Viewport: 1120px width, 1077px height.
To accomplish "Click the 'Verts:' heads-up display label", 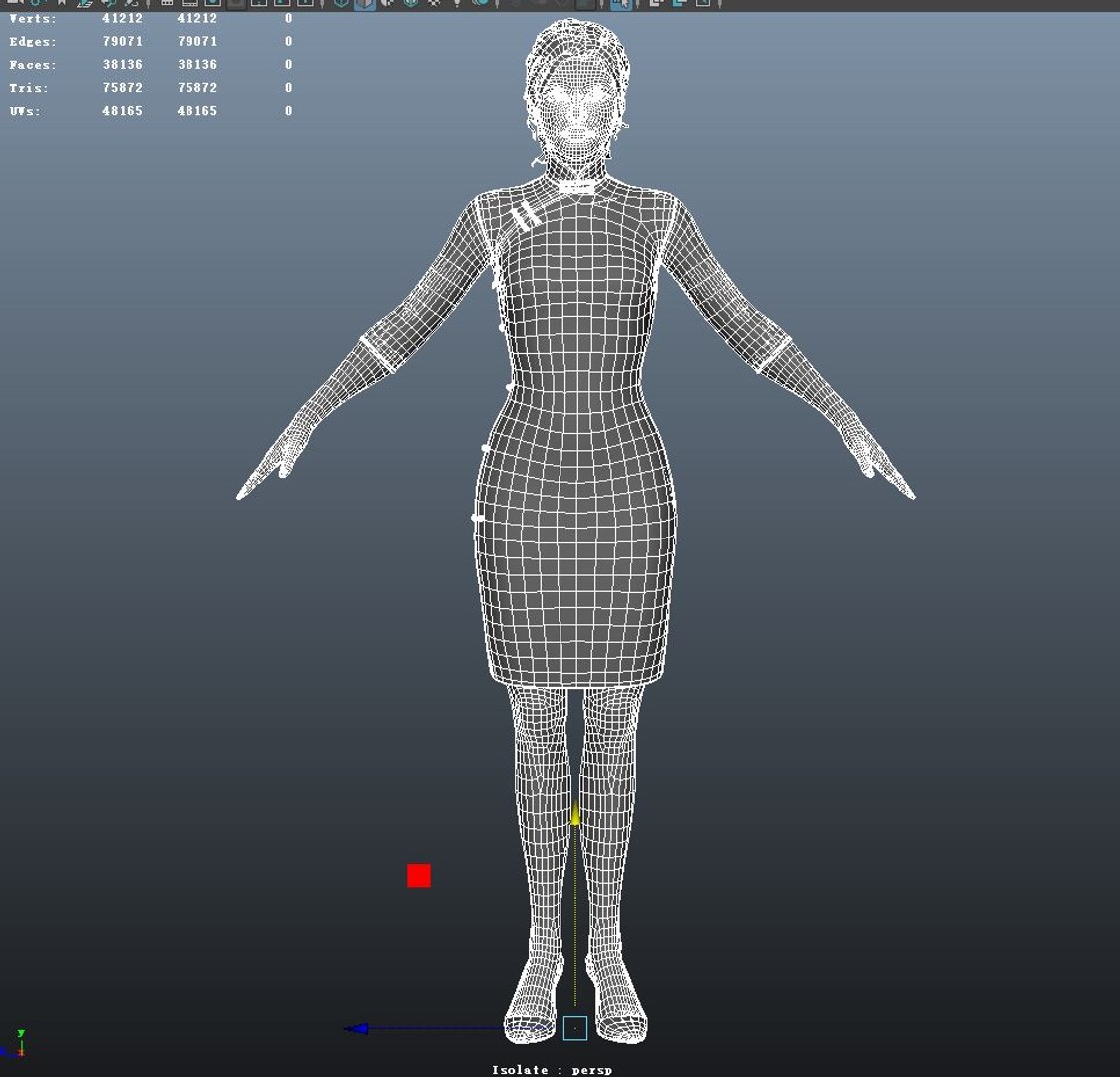I will coord(33,19).
